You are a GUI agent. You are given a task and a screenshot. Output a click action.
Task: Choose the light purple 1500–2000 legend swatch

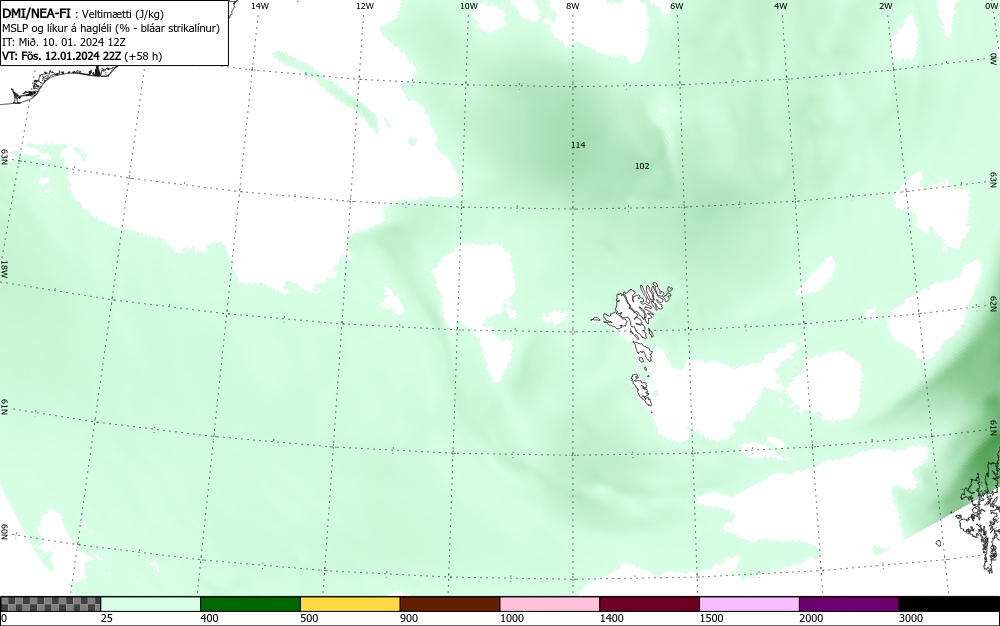749,604
